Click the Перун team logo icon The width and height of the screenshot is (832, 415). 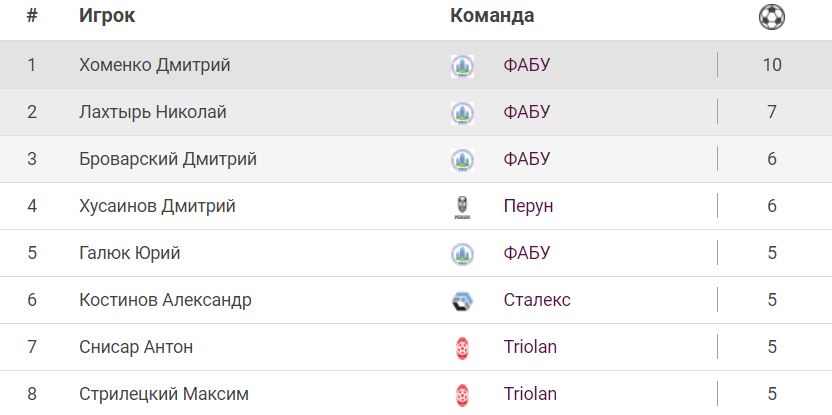[462, 207]
